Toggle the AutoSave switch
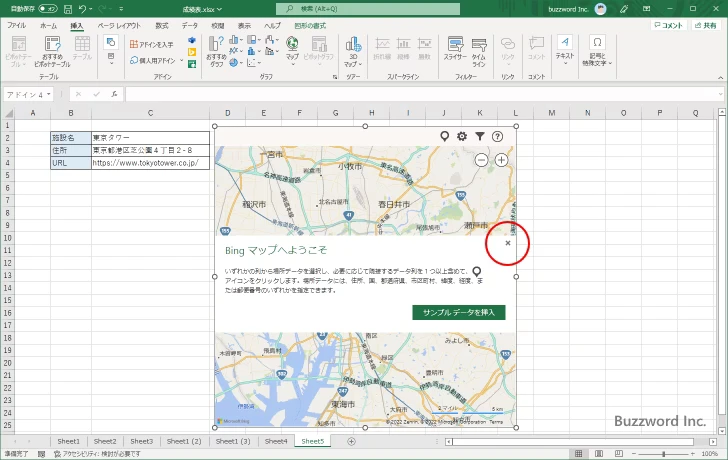 click(48, 9)
